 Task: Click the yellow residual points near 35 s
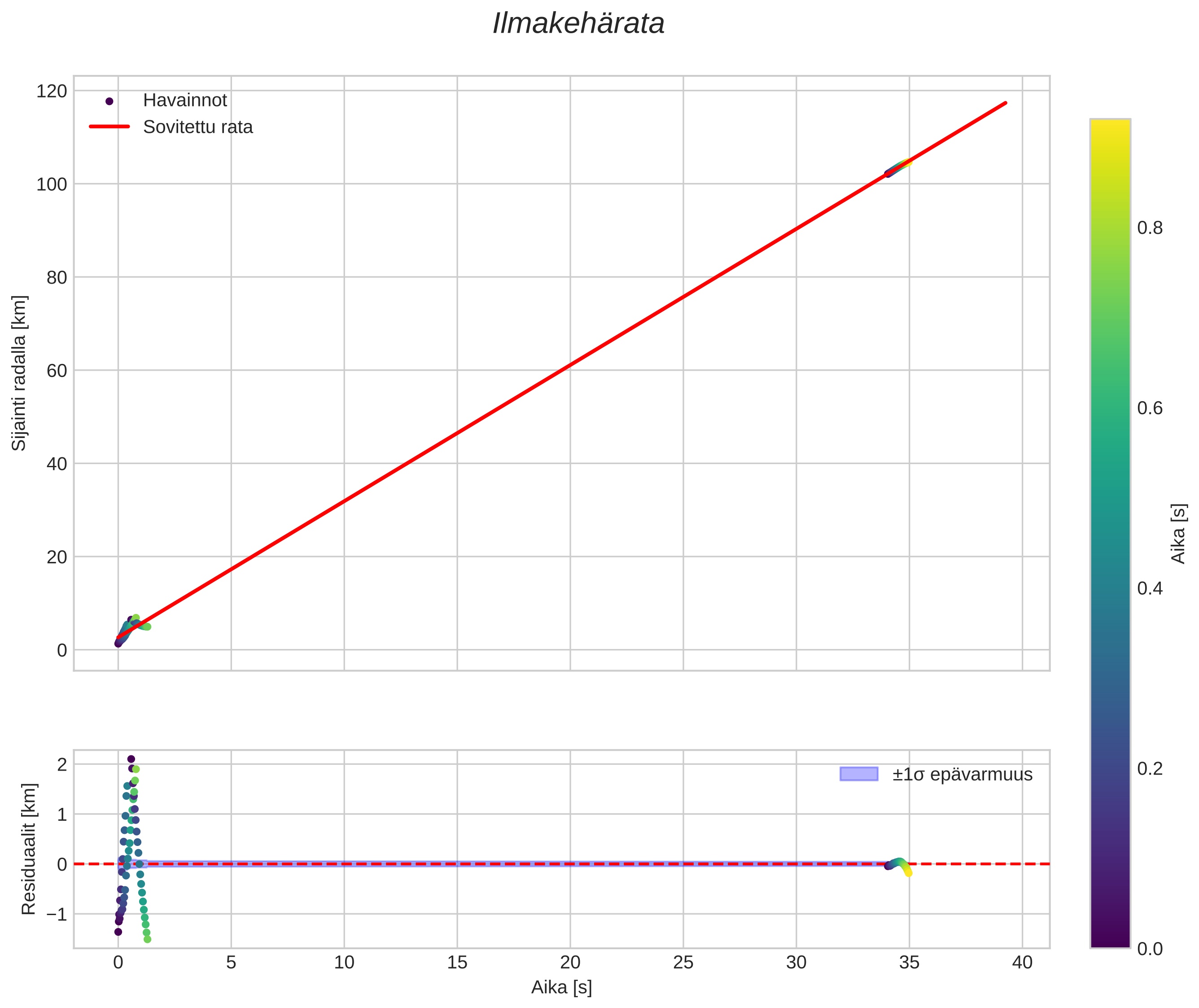coord(908,872)
